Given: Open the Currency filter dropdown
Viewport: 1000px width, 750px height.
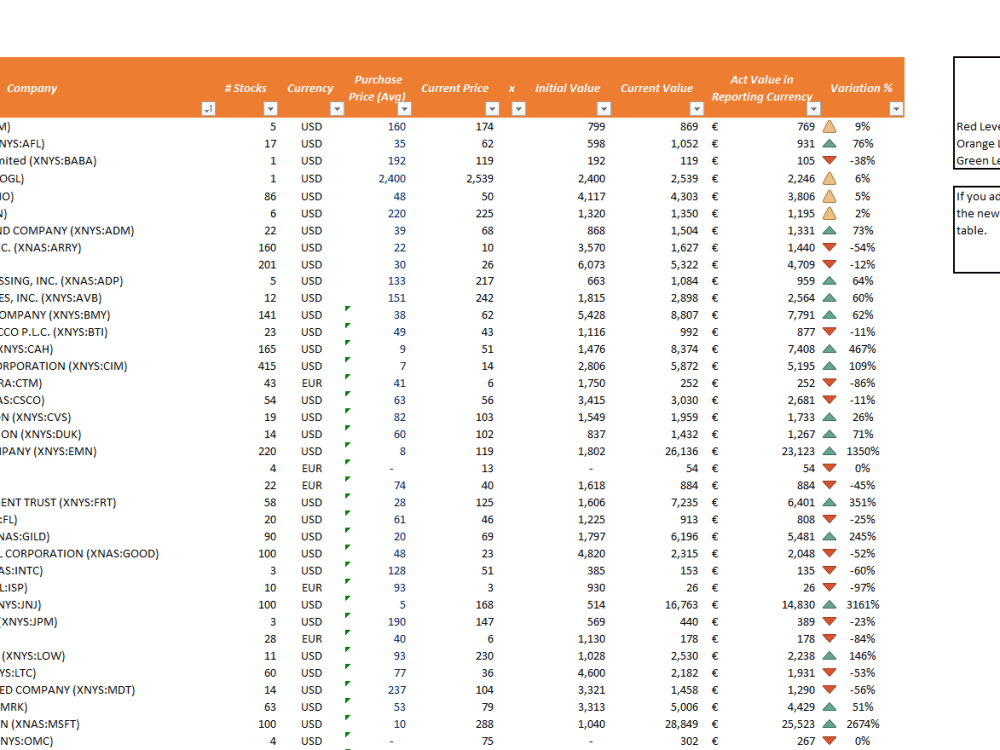Looking at the screenshot, I should click(337, 109).
